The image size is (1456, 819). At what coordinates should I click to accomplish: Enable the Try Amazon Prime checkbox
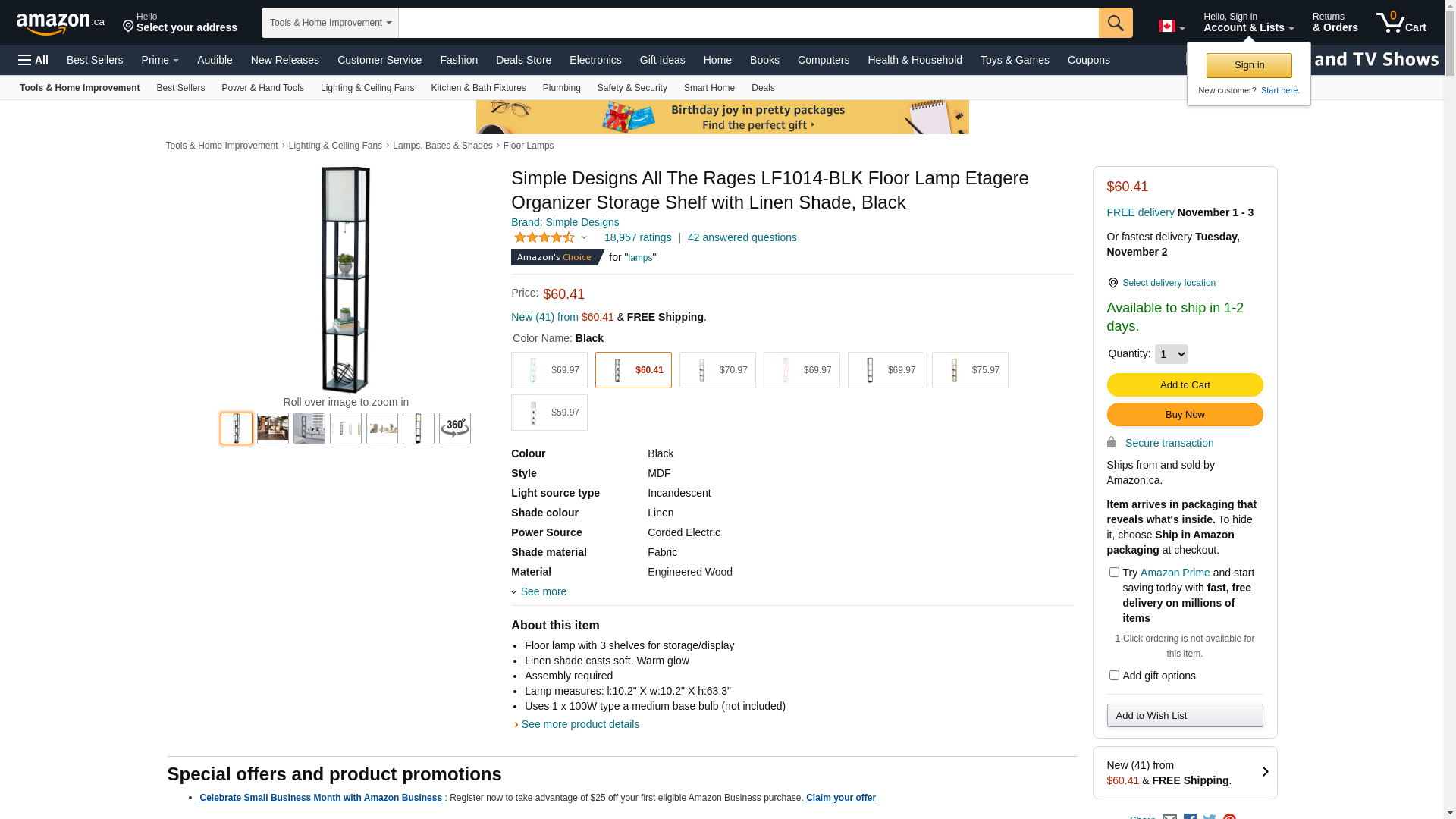pos(1114,573)
